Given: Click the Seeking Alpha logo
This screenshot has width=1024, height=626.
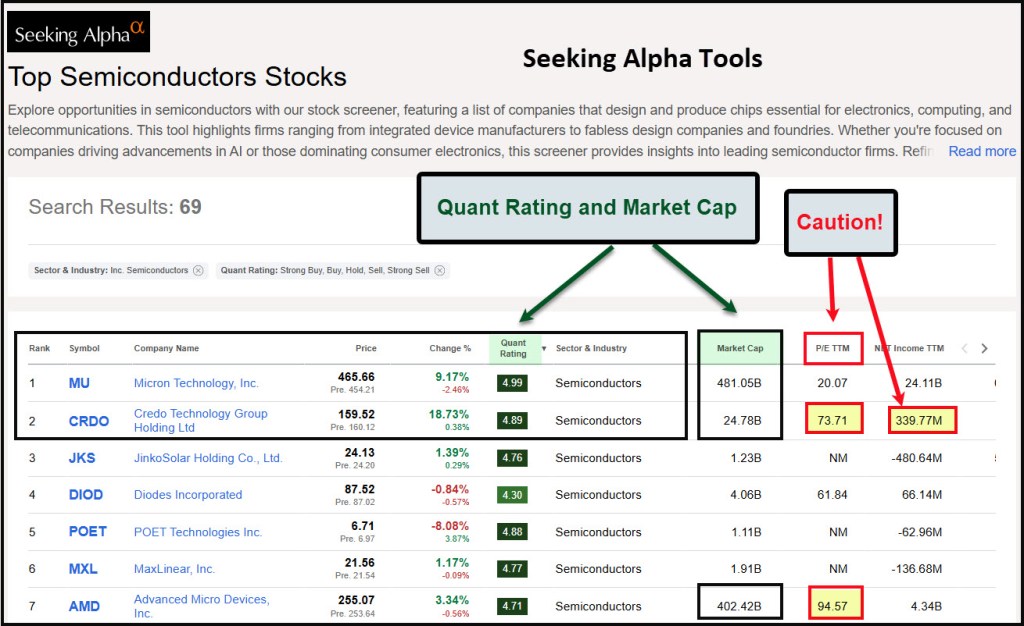Looking at the screenshot, I should [x=78, y=34].
